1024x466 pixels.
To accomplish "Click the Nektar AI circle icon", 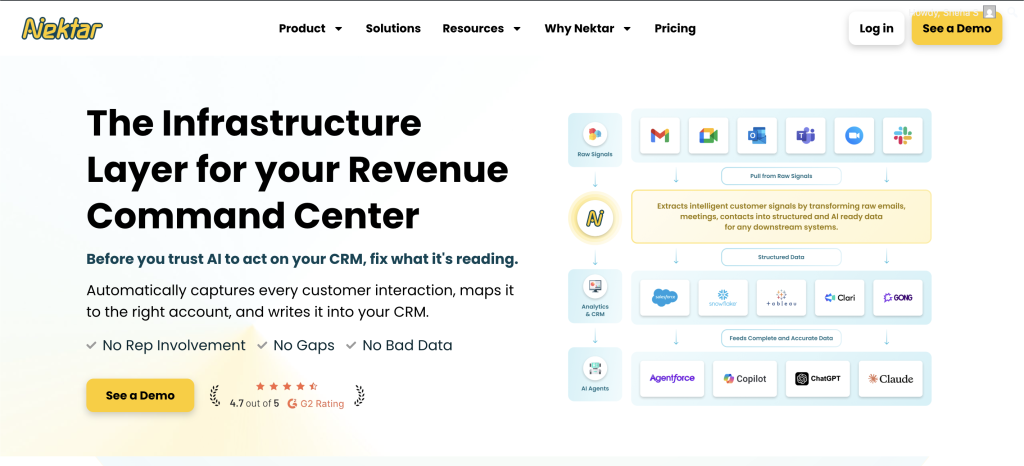I will pyautogui.click(x=595, y=218).
